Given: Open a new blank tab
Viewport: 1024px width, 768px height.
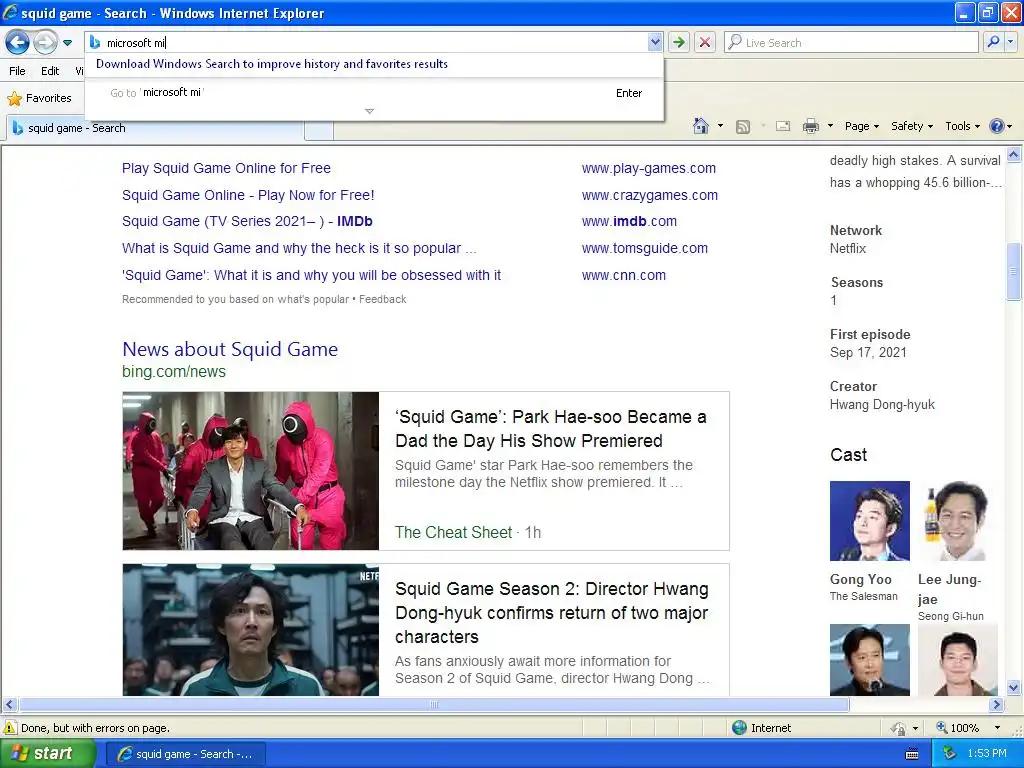Looking at the screenshot, I should coord(319,129).
